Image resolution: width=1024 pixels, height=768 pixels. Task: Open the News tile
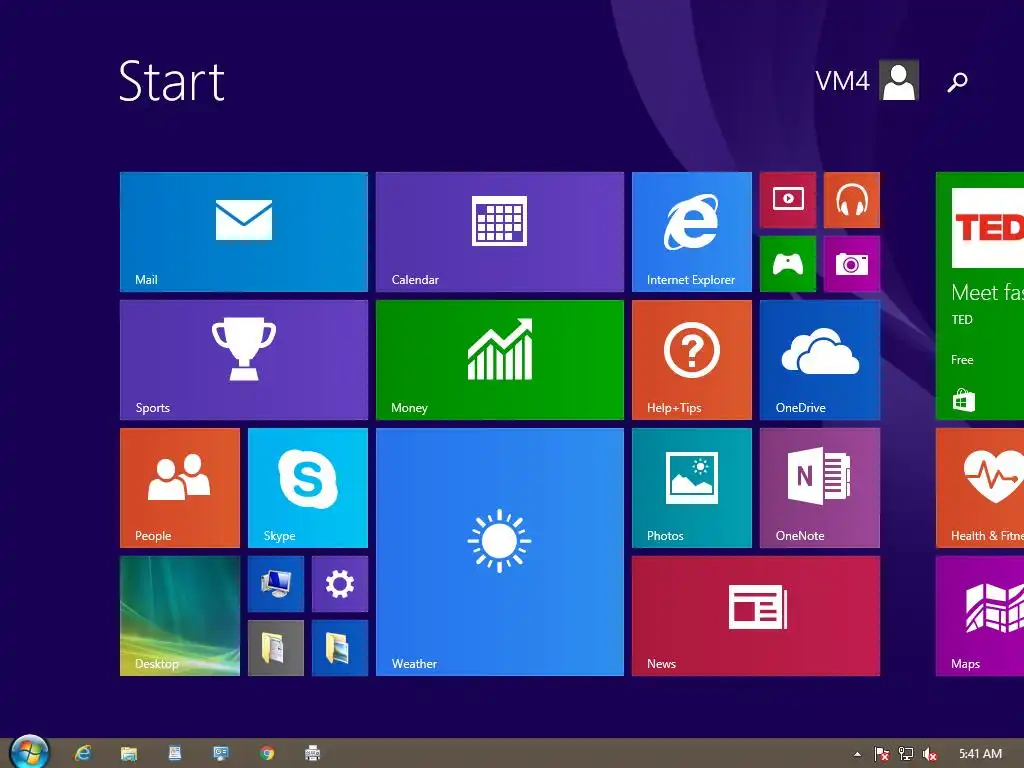tap(756, 616)
